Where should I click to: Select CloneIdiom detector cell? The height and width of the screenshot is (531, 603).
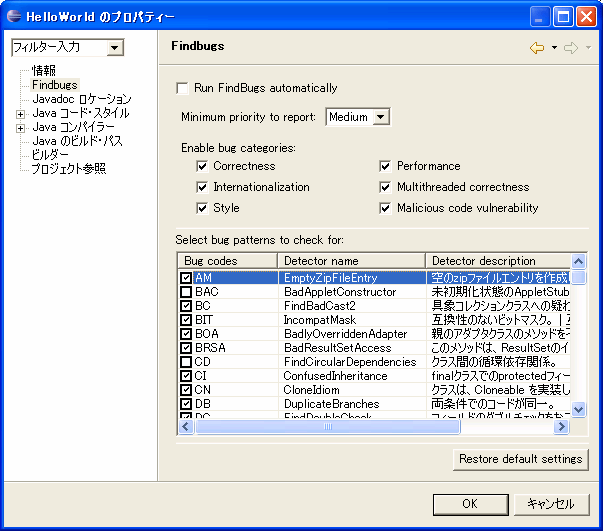351,390
